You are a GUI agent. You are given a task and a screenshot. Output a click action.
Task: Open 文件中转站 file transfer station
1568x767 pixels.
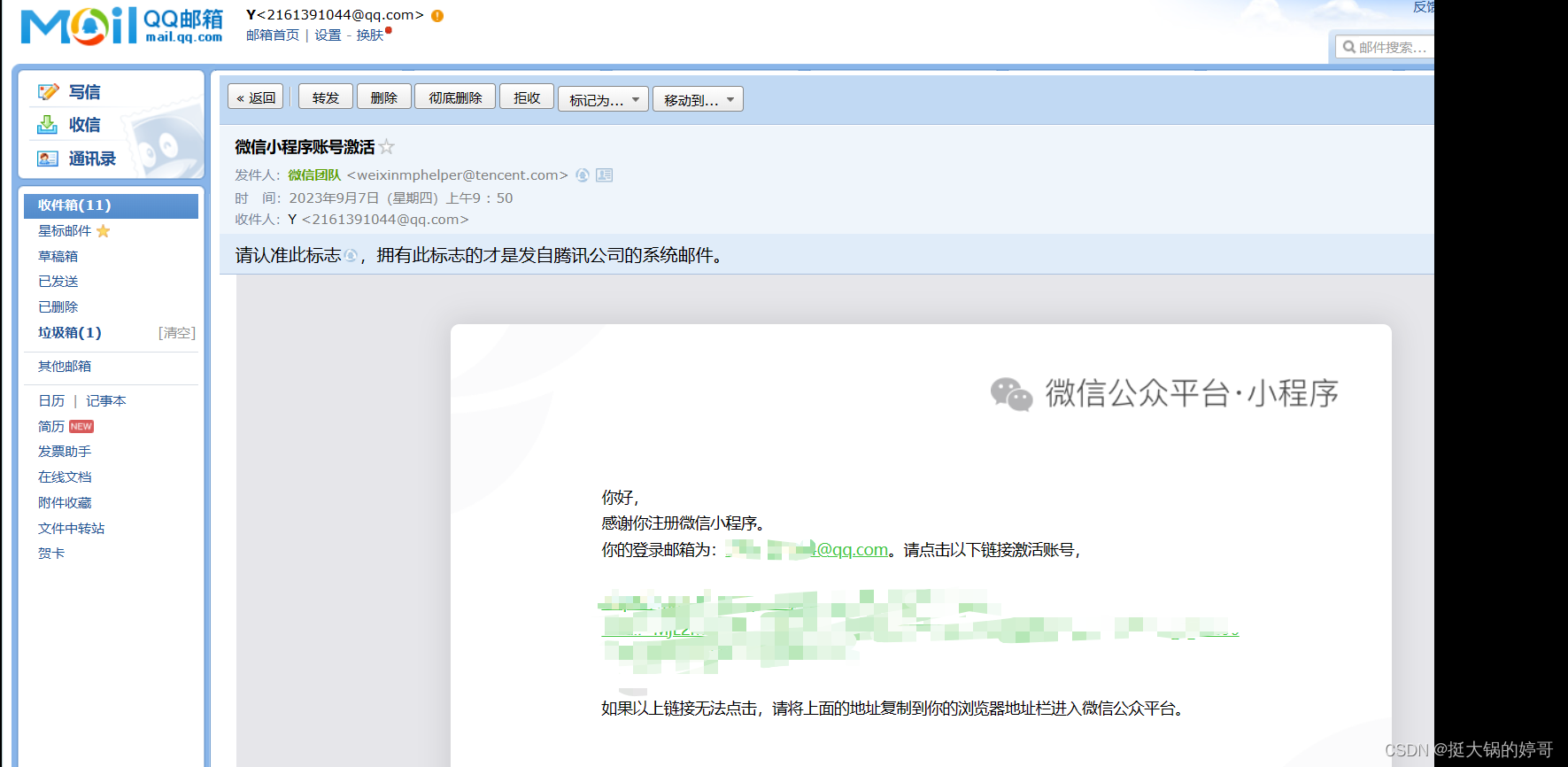click(x=72, y=529)
